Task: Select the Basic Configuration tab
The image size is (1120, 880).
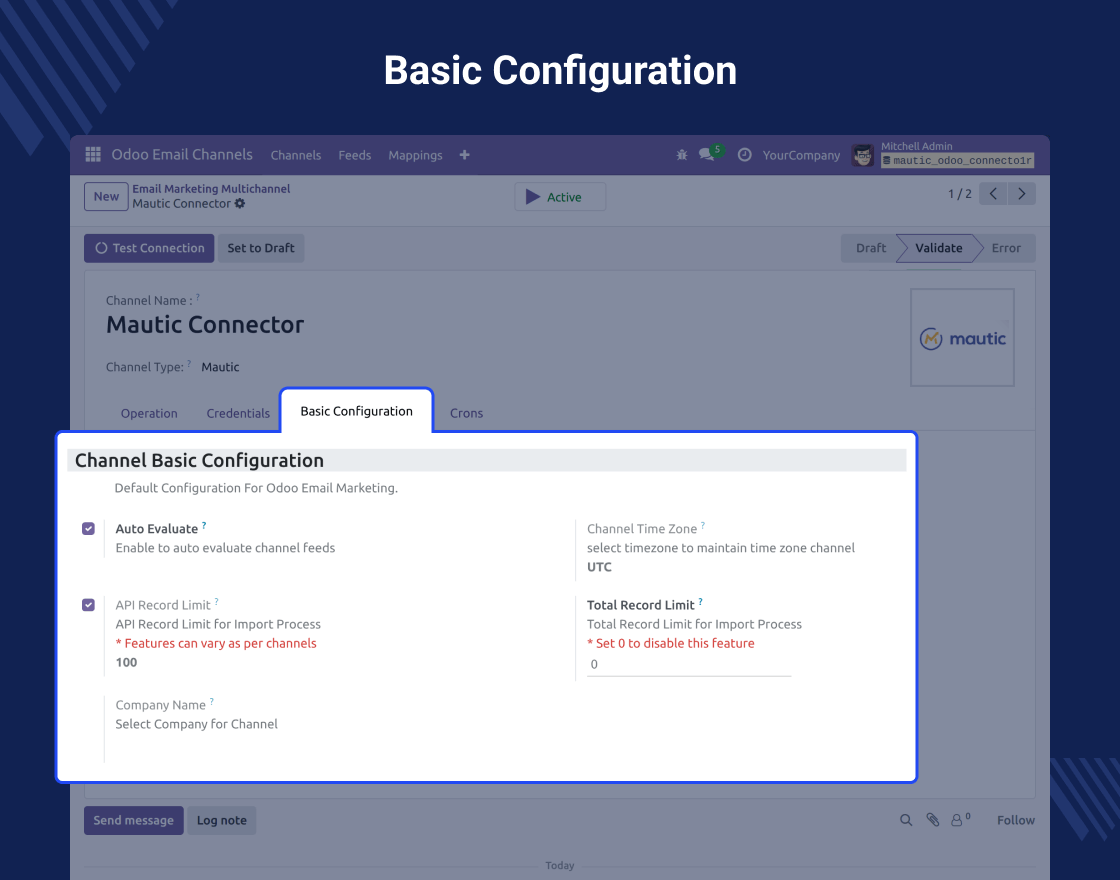Action: pos(356,411)
